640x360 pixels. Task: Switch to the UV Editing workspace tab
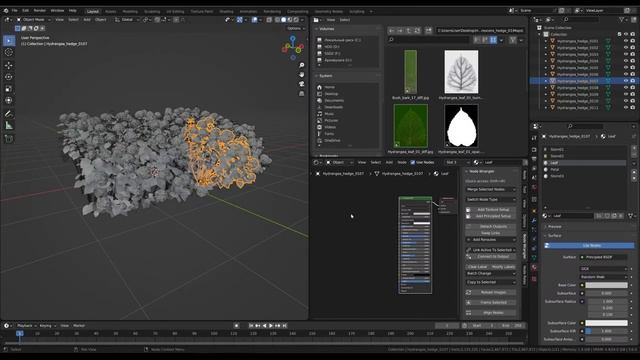pos(175,11)
